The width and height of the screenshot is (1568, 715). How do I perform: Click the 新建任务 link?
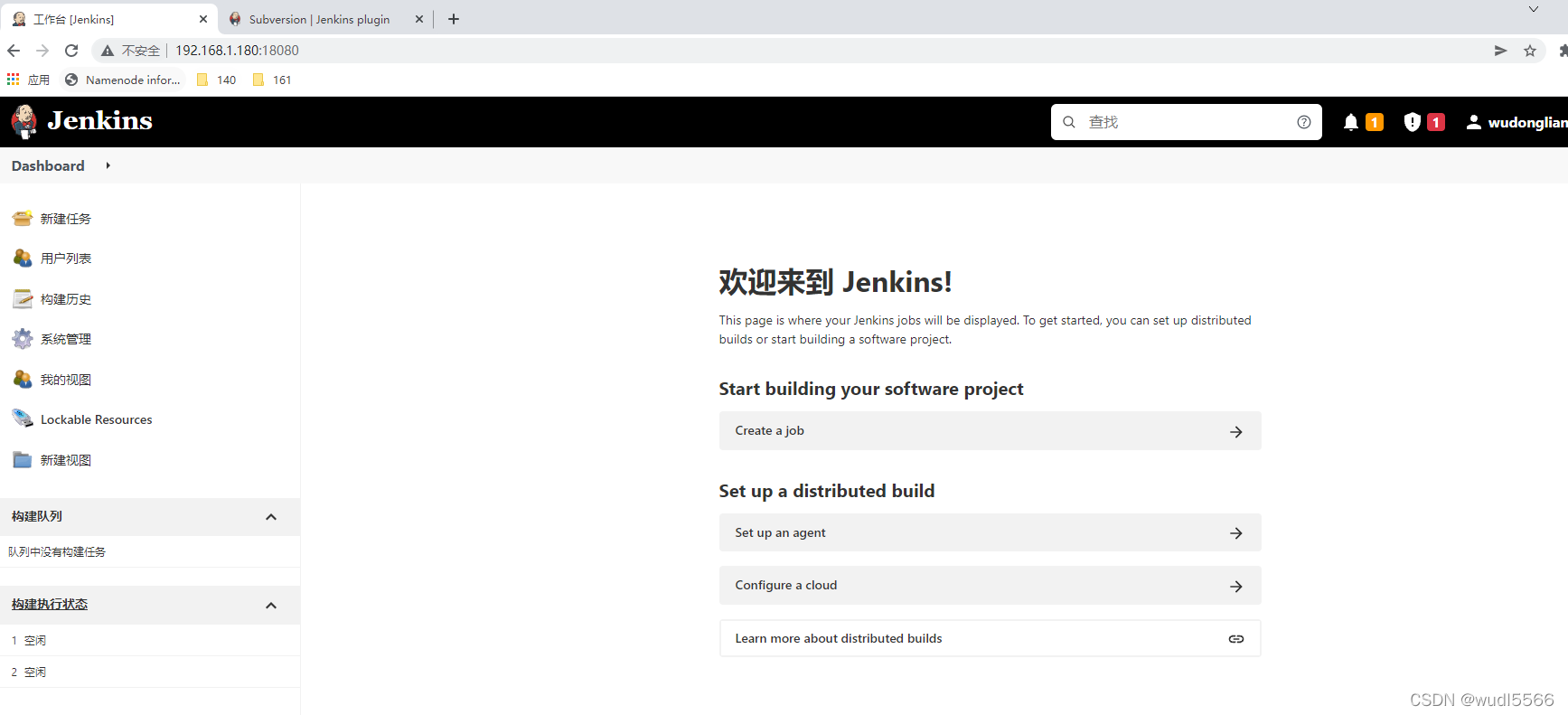pos(66,219)
